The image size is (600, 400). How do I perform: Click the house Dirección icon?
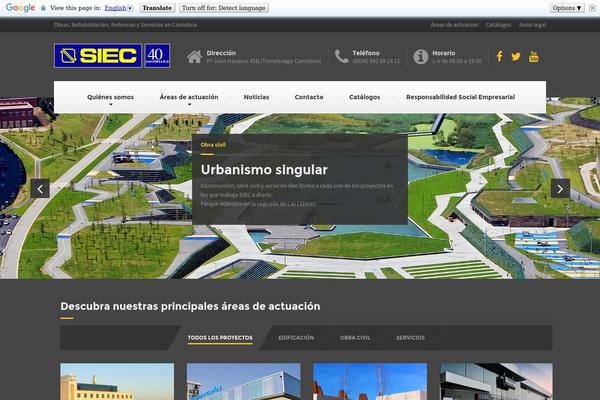coord(194,57)
